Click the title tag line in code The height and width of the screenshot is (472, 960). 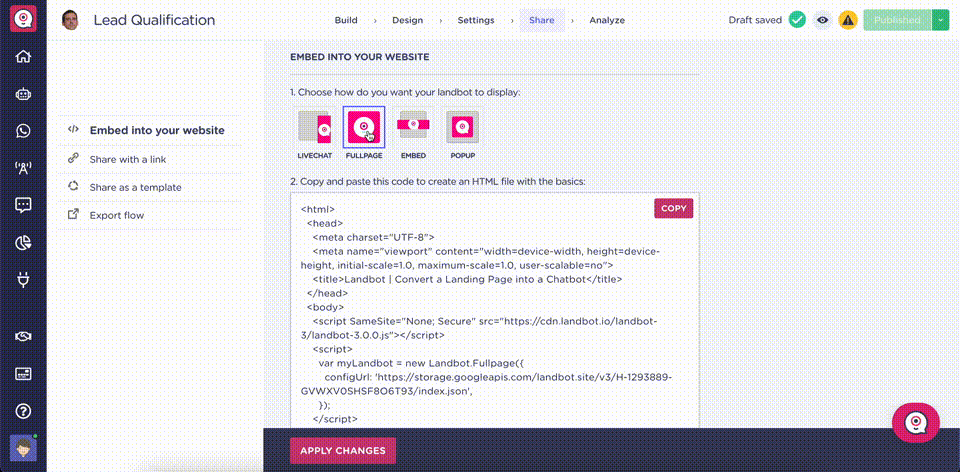pos(467,279)
